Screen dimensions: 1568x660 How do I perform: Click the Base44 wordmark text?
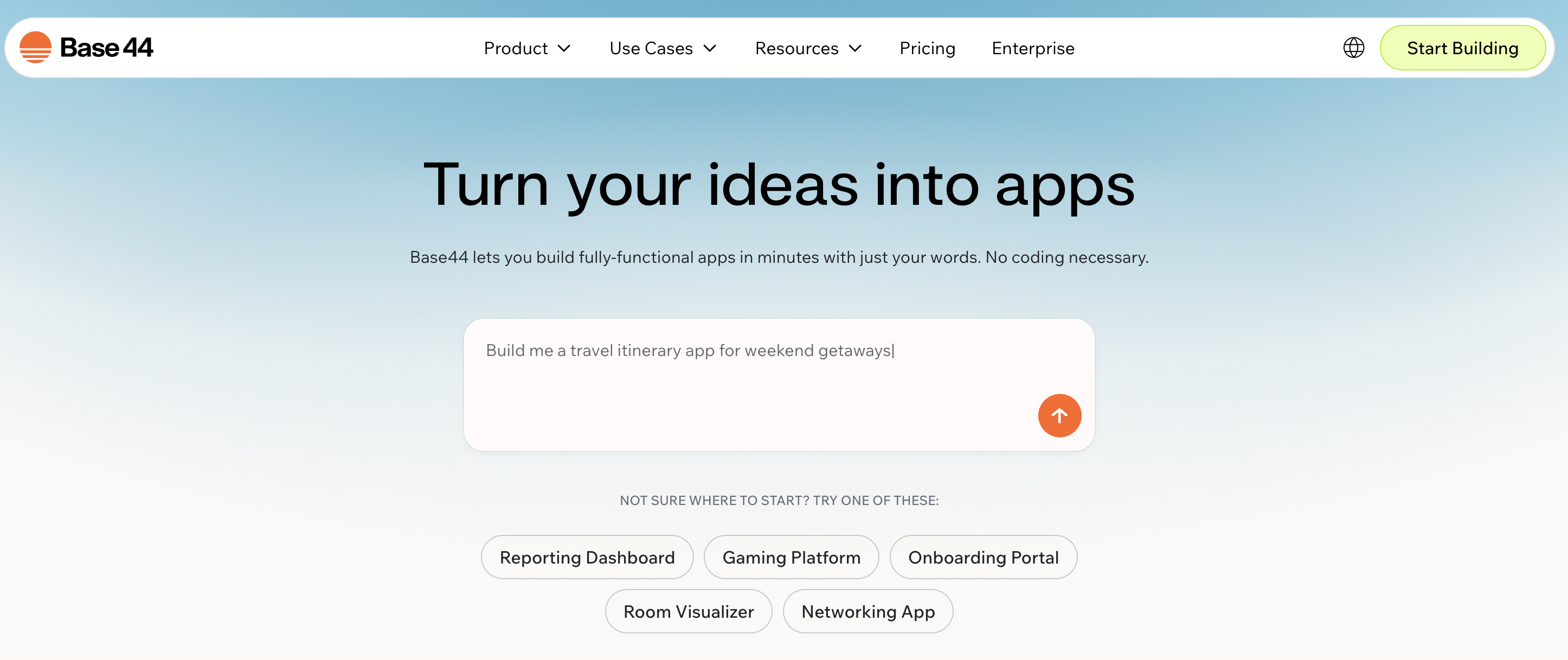(106, 48)
